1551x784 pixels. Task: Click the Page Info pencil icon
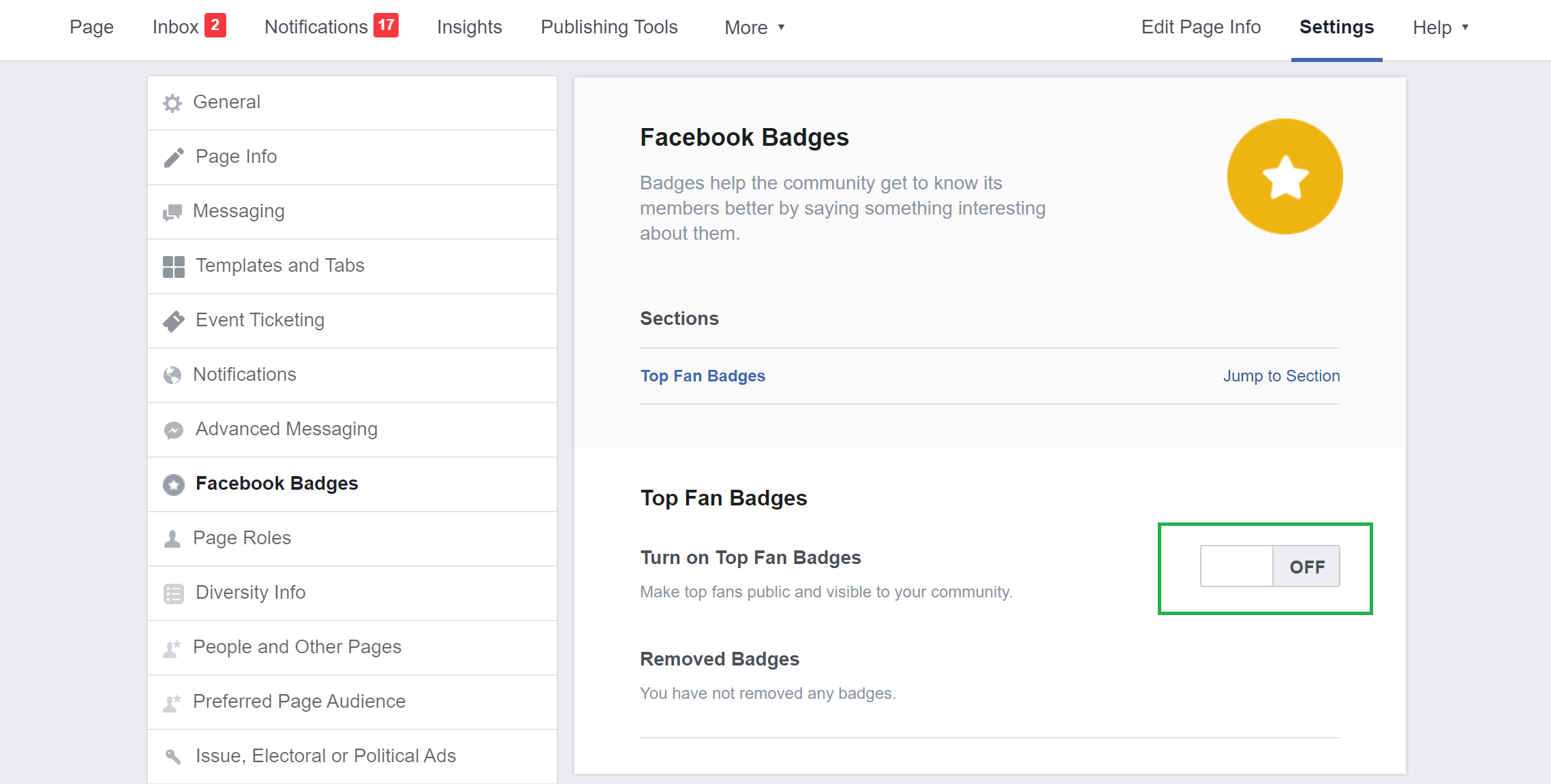point(174,157)
